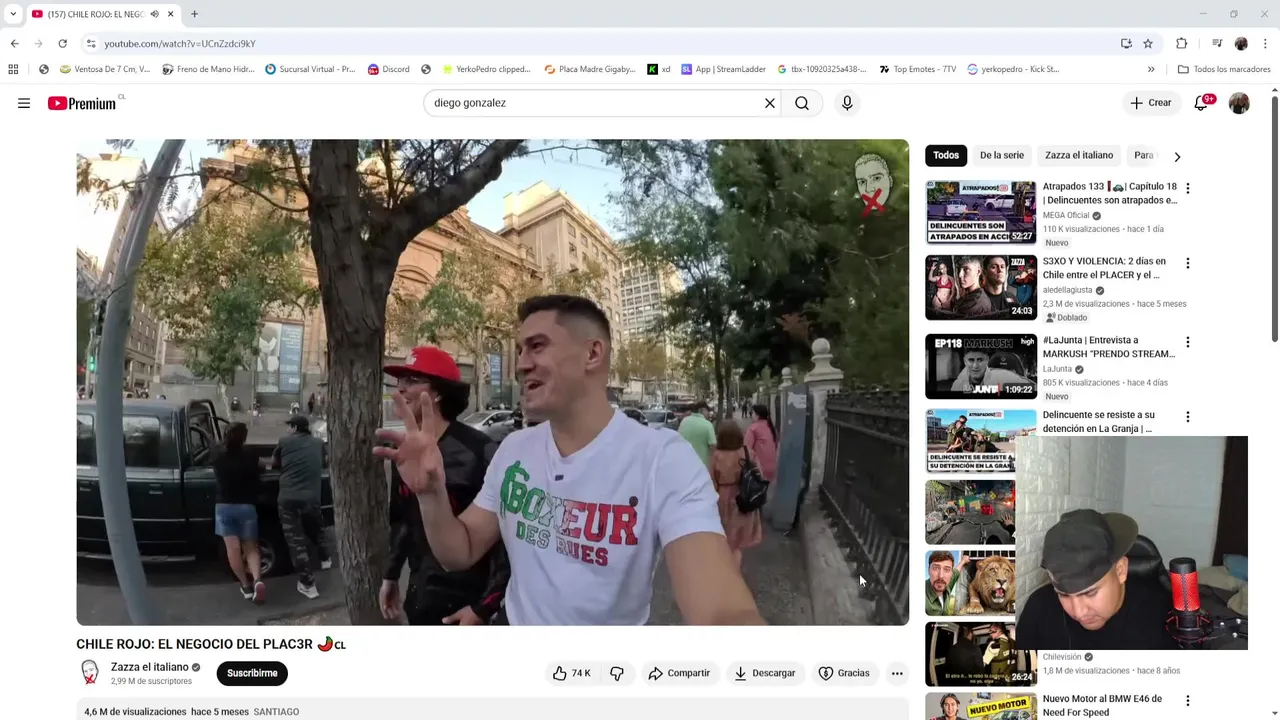Expand hidden bookmarks with double chevron
1280x720 pixels.
(1151, 69)
